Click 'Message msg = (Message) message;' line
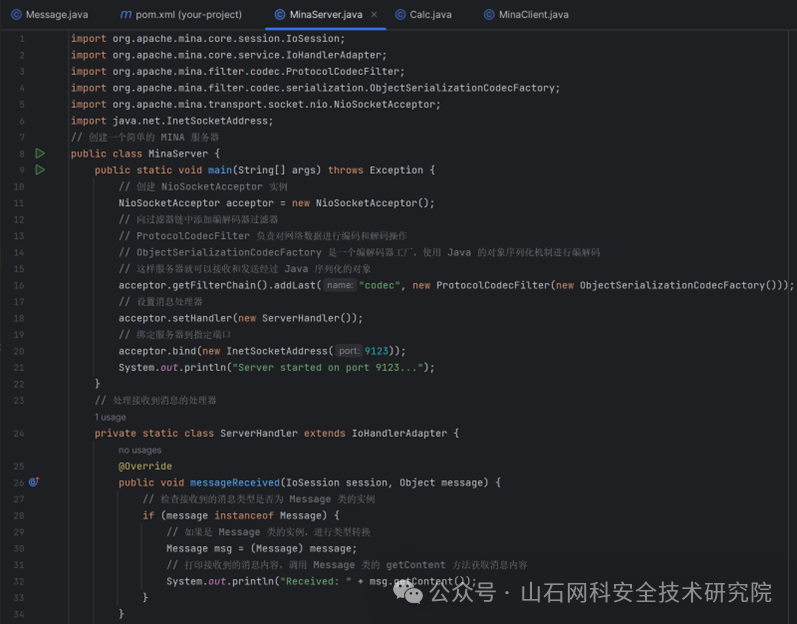 pos(262,549)
